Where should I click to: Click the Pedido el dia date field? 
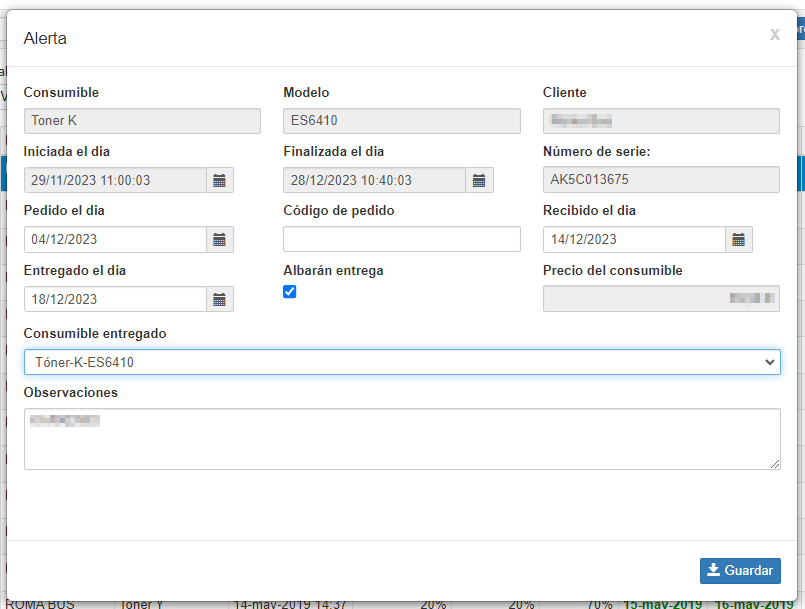pyautogui.click(x=115, y=240)
